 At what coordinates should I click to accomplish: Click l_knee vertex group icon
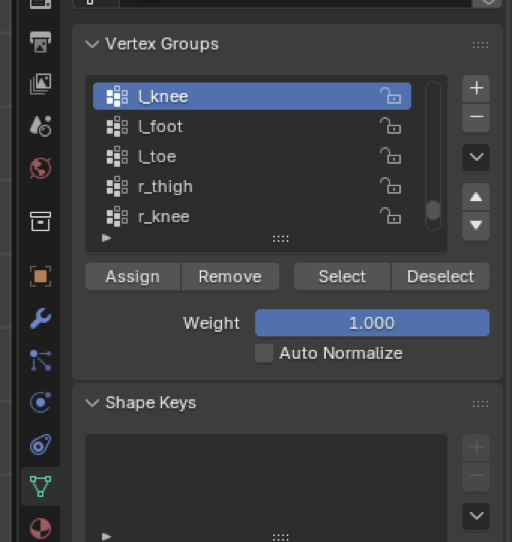pyautogui.click(x=117, y=96)
